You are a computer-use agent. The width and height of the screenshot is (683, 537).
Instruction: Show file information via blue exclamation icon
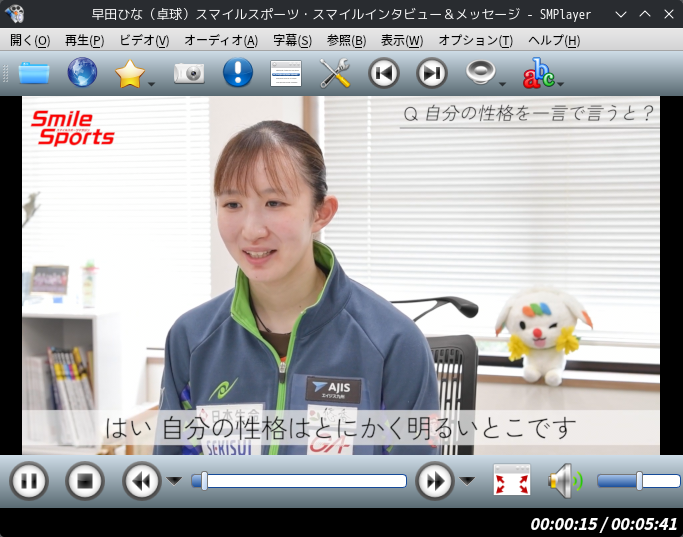238,72
